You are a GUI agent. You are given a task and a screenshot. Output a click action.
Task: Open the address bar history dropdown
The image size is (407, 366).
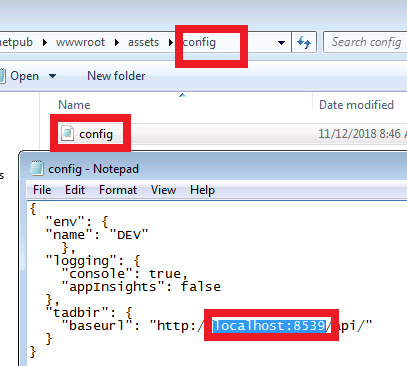281,43
